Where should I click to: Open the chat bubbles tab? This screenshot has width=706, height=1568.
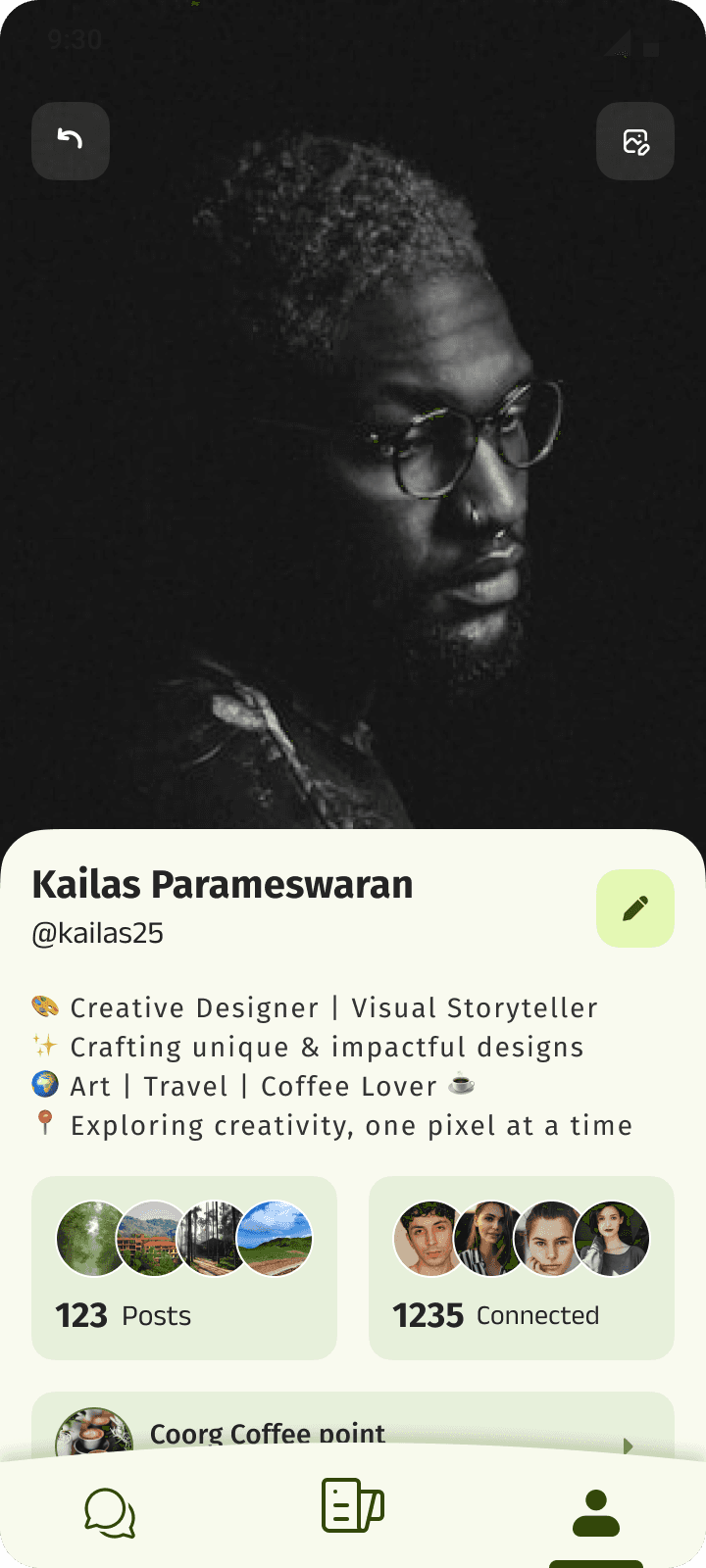click(110, 1511)
